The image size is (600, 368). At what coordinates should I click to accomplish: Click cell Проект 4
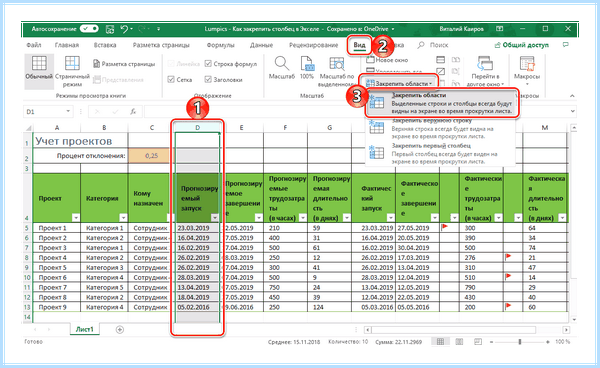57,258
